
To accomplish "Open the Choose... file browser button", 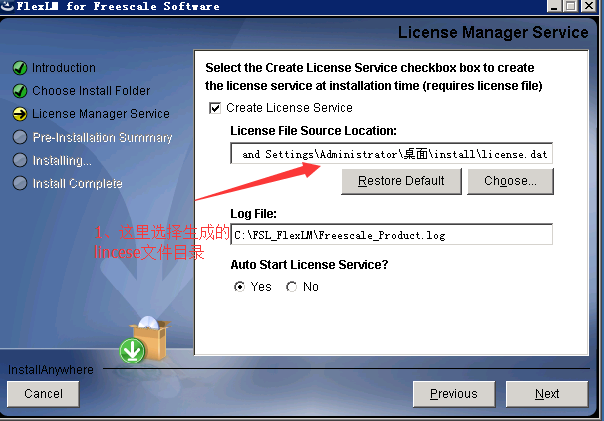I will tap(510, 181).
